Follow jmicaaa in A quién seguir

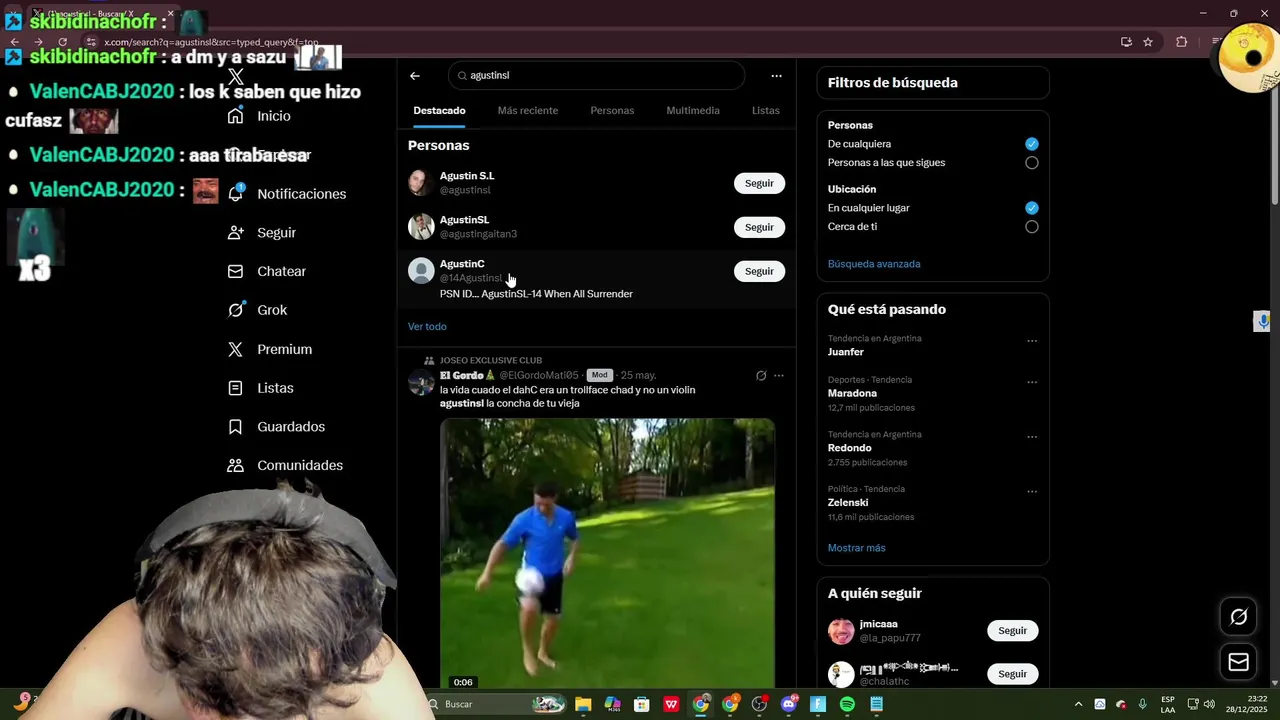pos(1012,631)
